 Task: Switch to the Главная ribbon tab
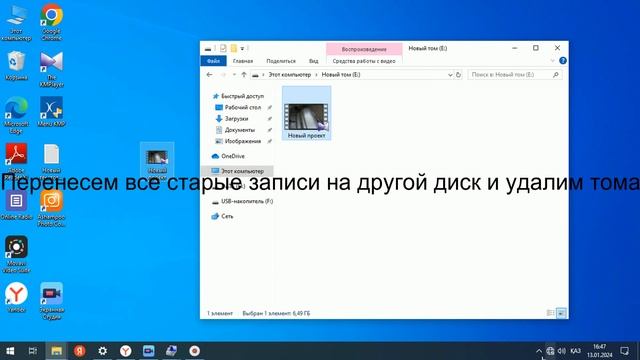pos(243,61)
